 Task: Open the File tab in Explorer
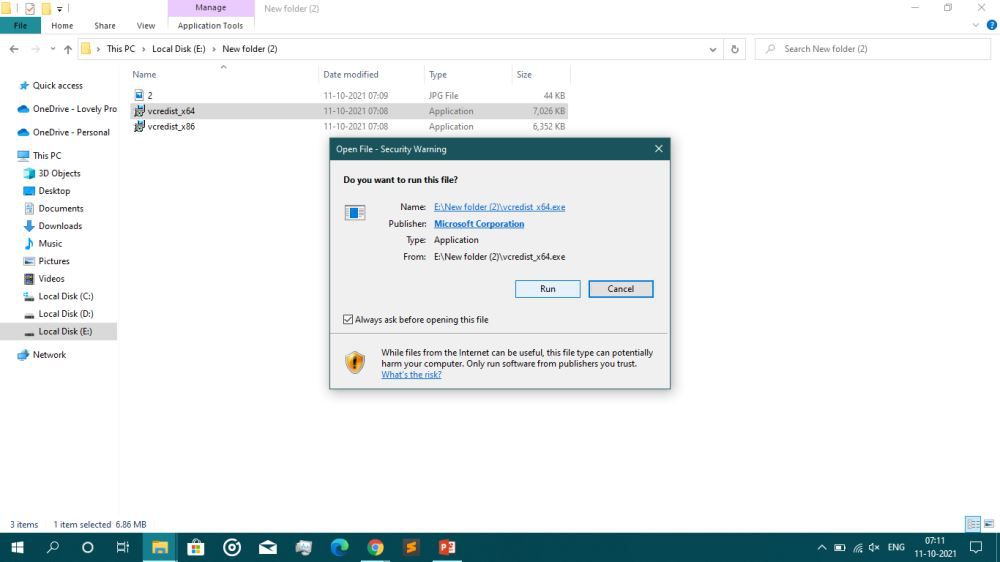click(x=20, y=26)
